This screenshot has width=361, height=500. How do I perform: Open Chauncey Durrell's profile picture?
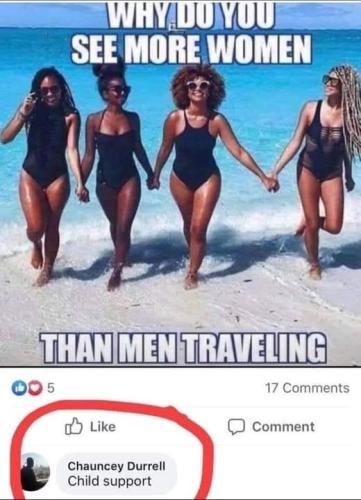[35, 472]
